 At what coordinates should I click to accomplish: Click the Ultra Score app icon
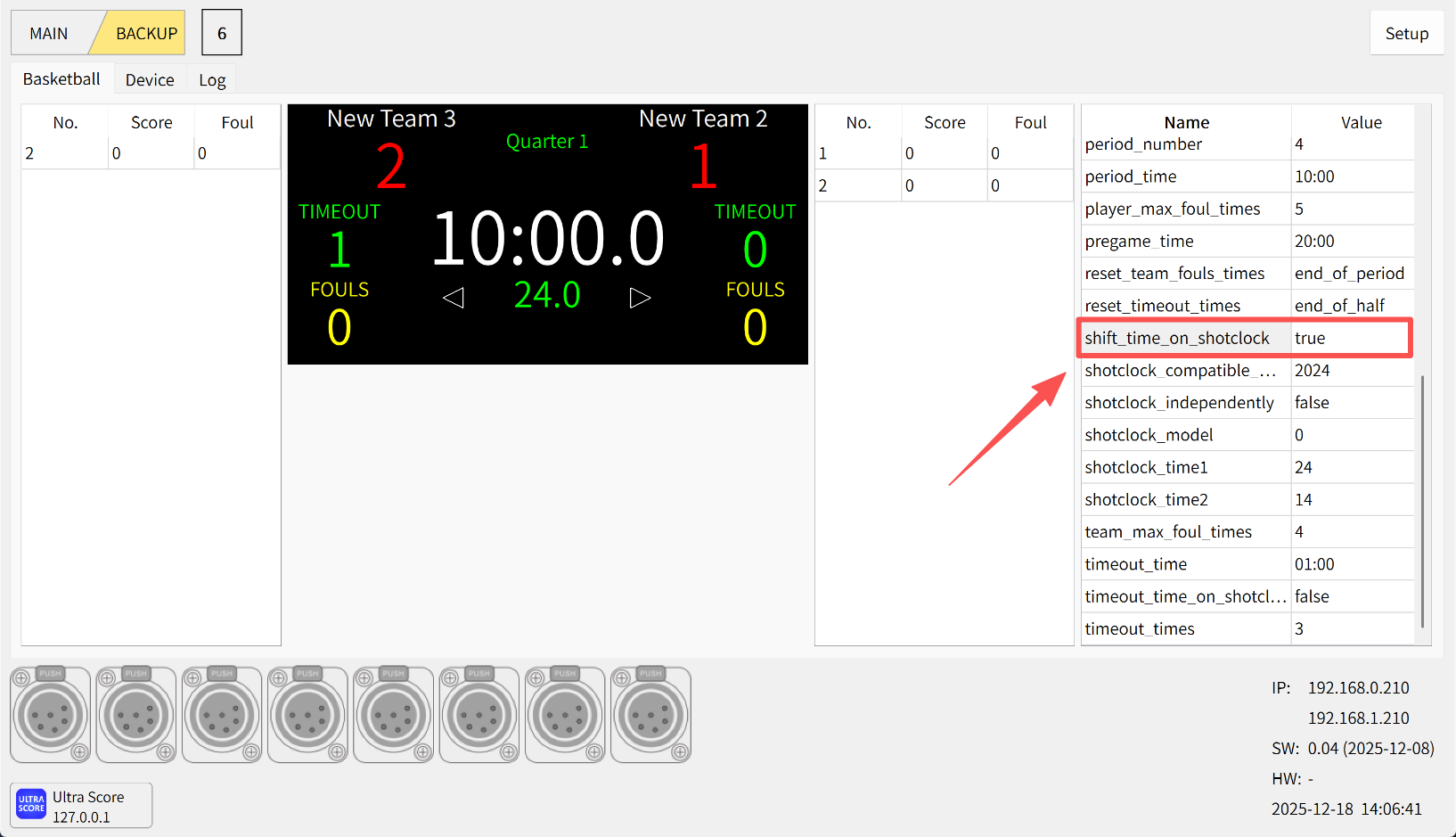[31, 804]
